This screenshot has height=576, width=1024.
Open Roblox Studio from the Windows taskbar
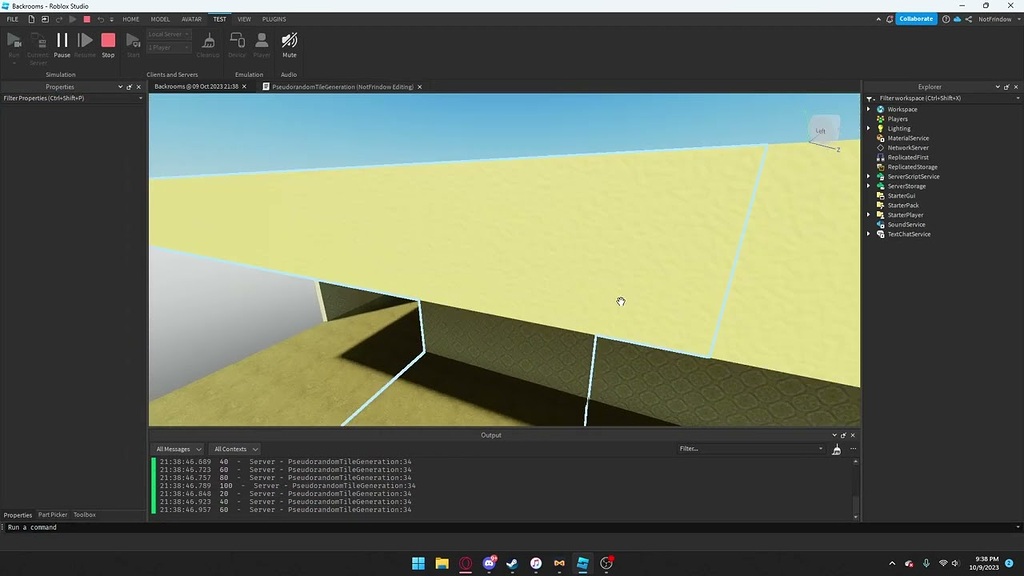(583, 563)
